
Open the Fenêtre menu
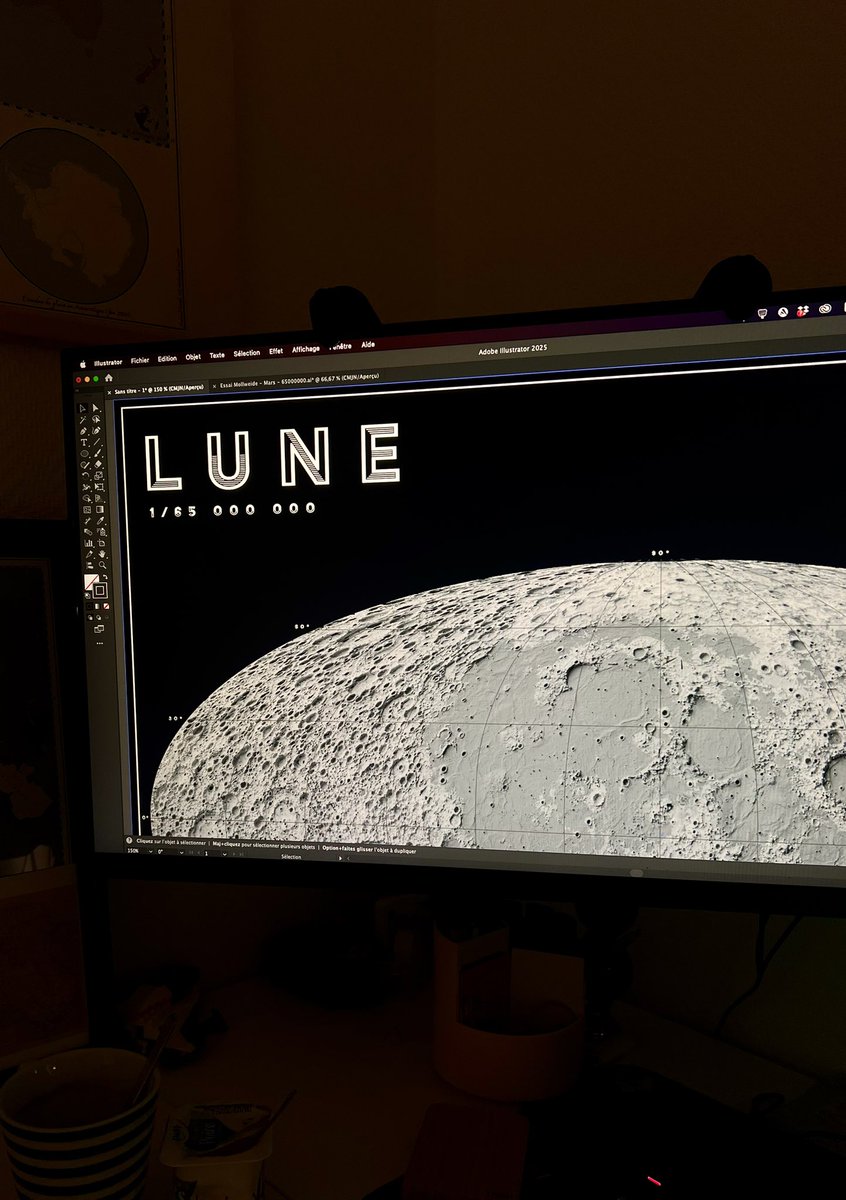(x=340, y=347)
